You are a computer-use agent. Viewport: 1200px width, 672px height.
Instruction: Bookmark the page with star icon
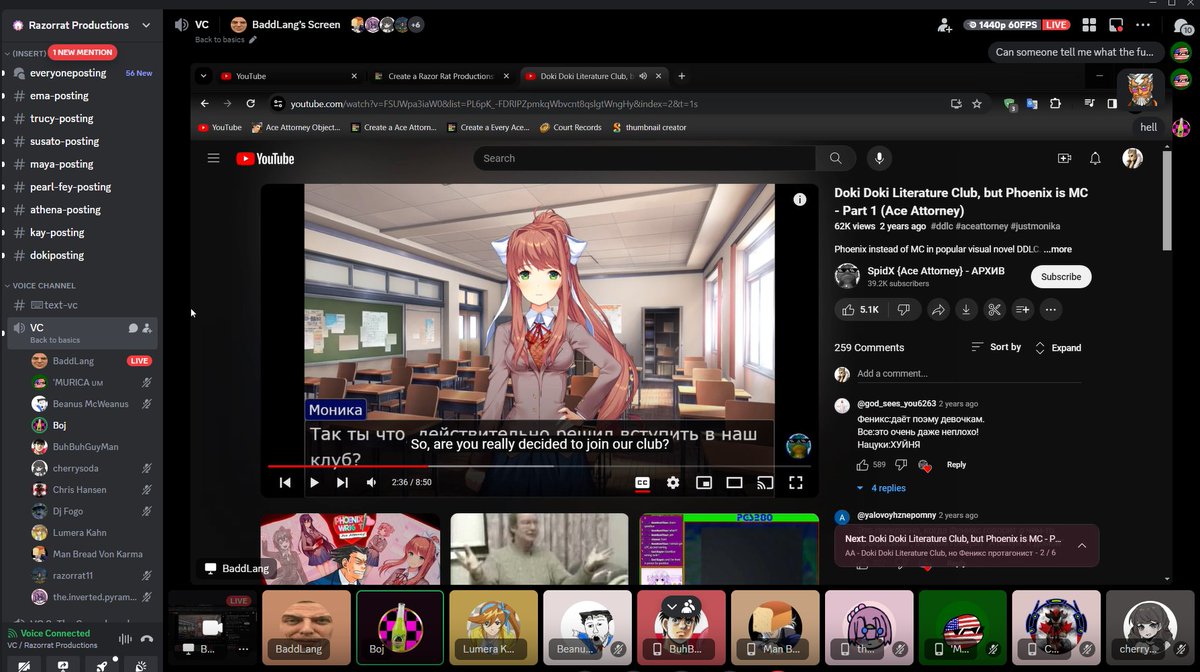coord(977,103)
